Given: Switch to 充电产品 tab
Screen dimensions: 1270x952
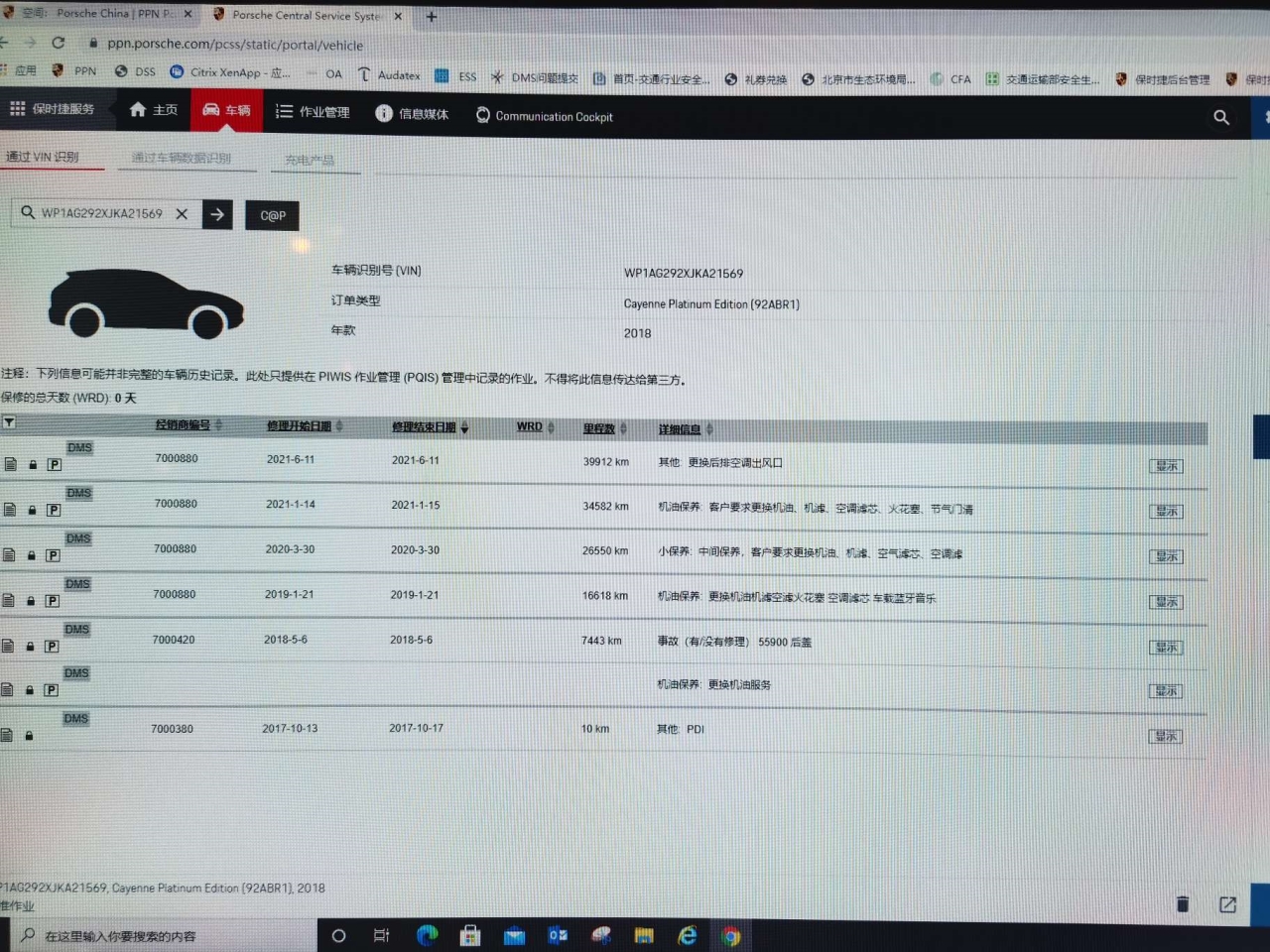Looking at the screenshot, I should (x=310, y=160).
